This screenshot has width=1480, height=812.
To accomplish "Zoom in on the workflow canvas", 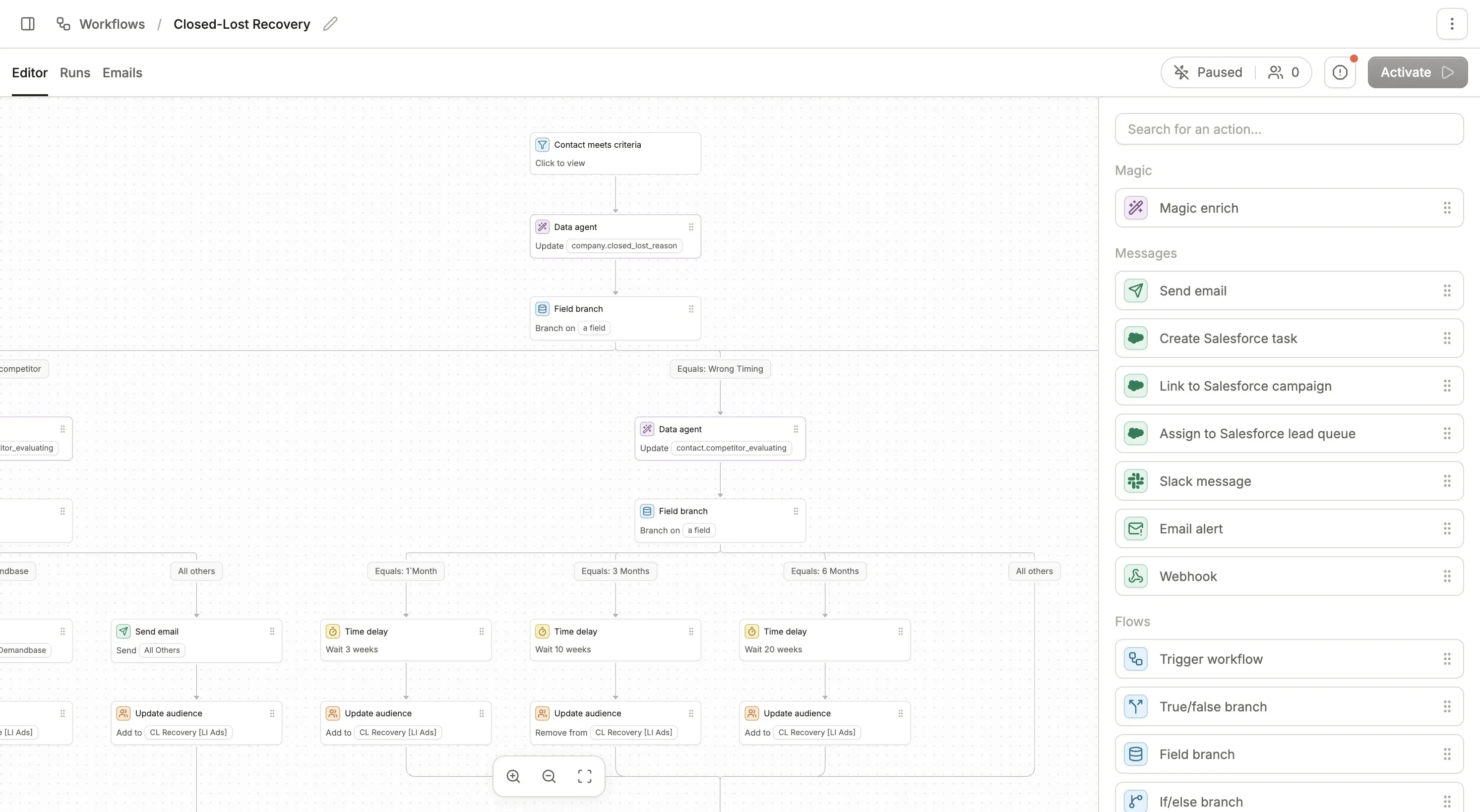I will pos(513,776).
